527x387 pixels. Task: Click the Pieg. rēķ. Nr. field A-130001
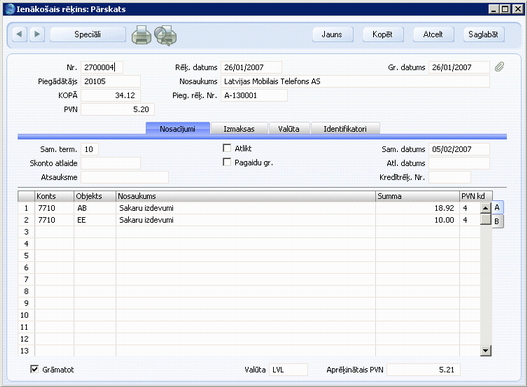pos(254,95)
